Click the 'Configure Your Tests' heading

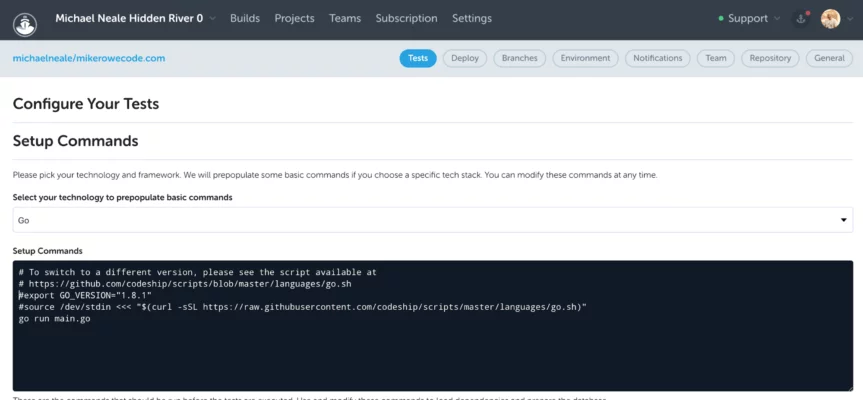tap(86, 103)
